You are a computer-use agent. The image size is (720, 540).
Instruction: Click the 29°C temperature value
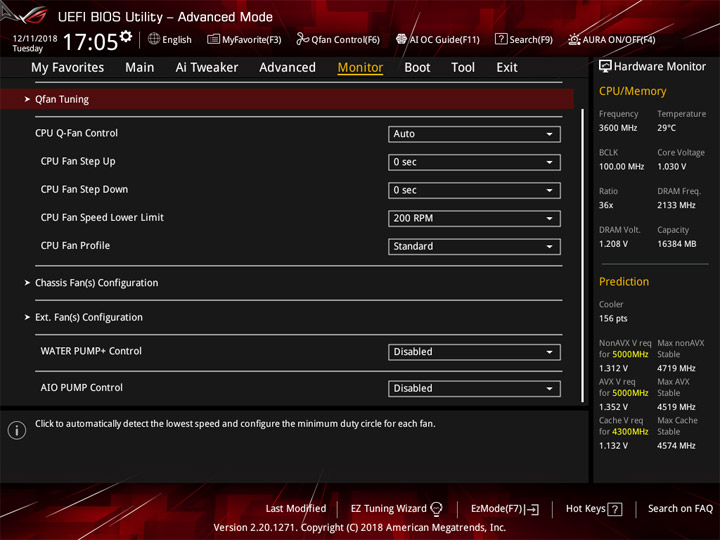click(x=666, y=128)
